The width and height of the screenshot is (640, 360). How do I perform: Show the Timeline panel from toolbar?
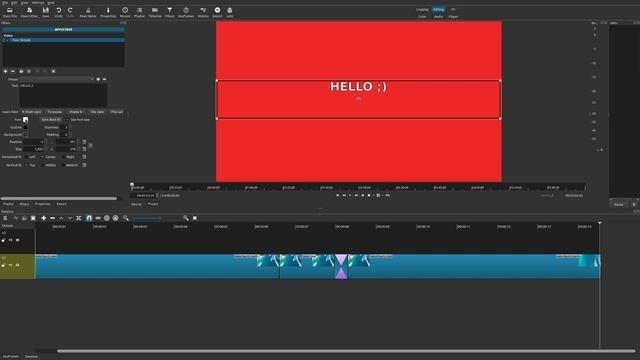[155, 12]
